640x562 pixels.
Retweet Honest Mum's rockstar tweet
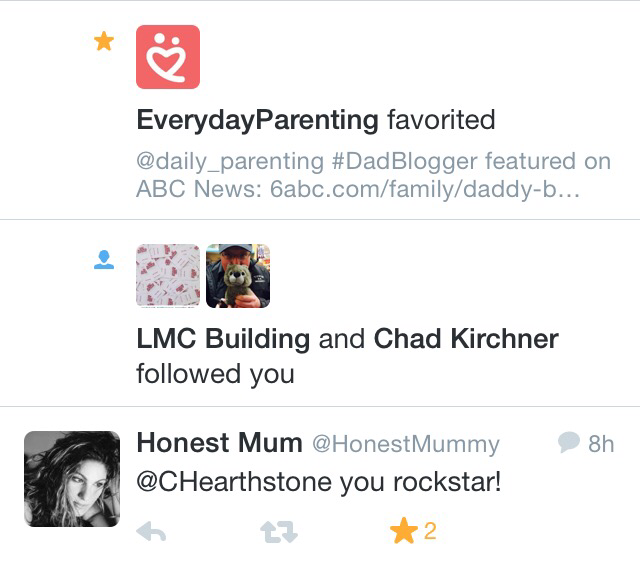click(x=279, y=532)
